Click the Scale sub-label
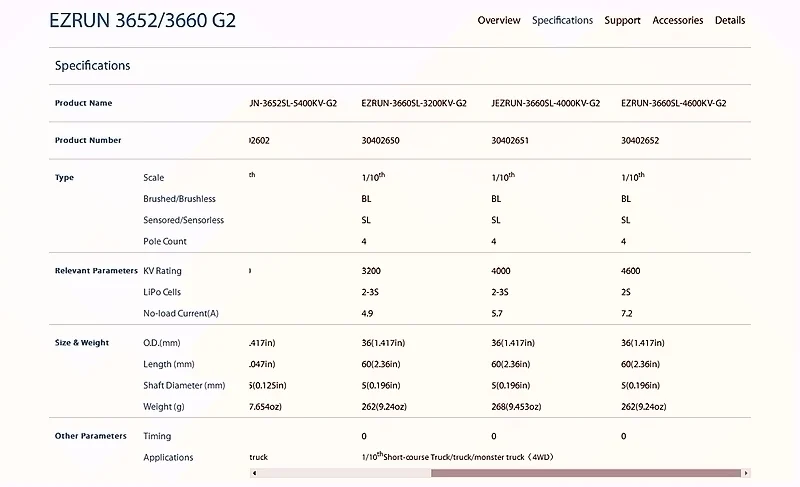The image size is (800, 487). (x=154, y=177)
